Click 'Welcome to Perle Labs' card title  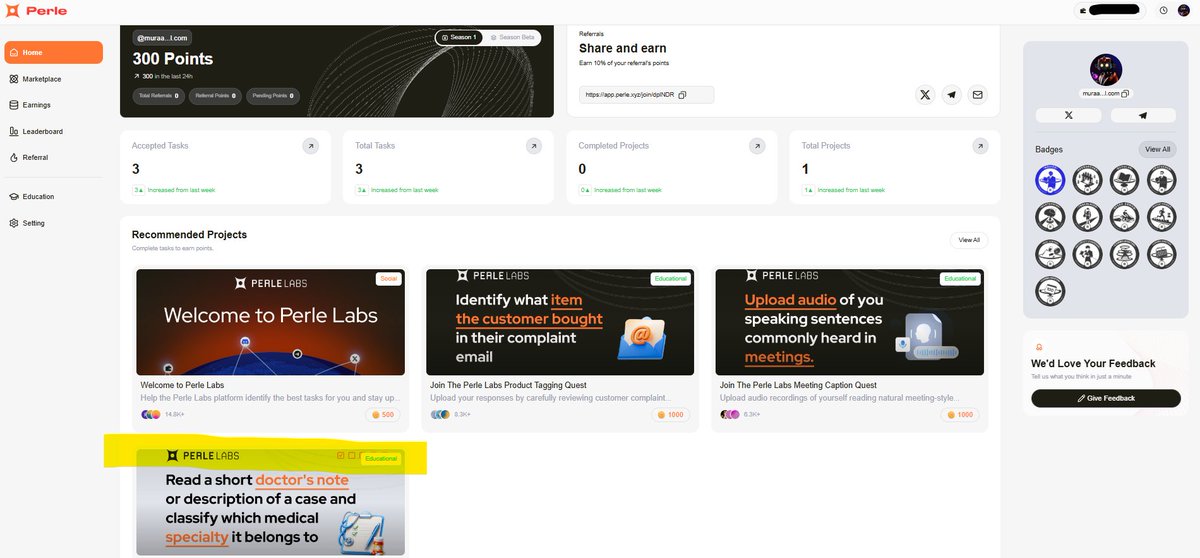[x=182, y=385]
